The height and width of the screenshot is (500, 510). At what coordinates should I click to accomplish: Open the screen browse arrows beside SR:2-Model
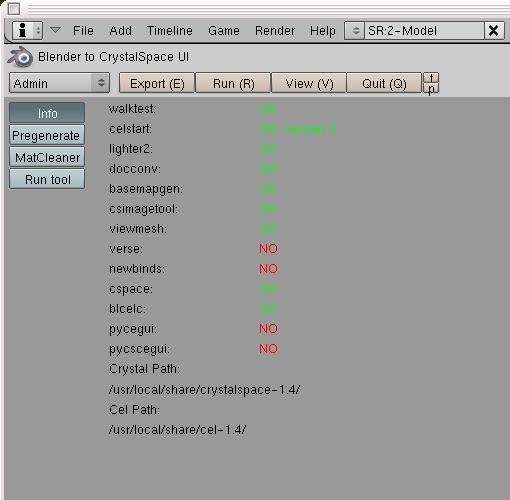355,31
